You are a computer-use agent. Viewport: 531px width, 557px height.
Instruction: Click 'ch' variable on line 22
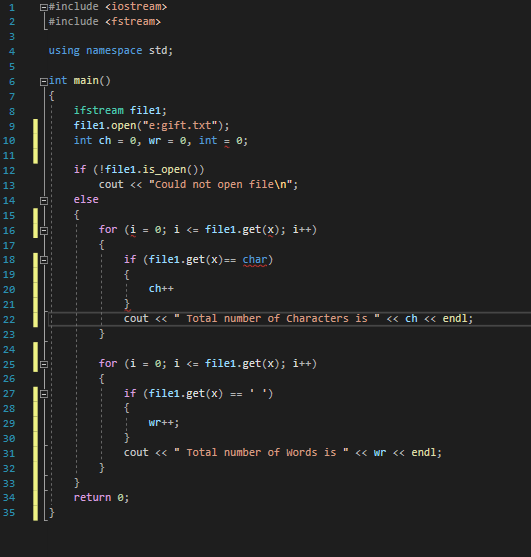(x=411, y=318)
